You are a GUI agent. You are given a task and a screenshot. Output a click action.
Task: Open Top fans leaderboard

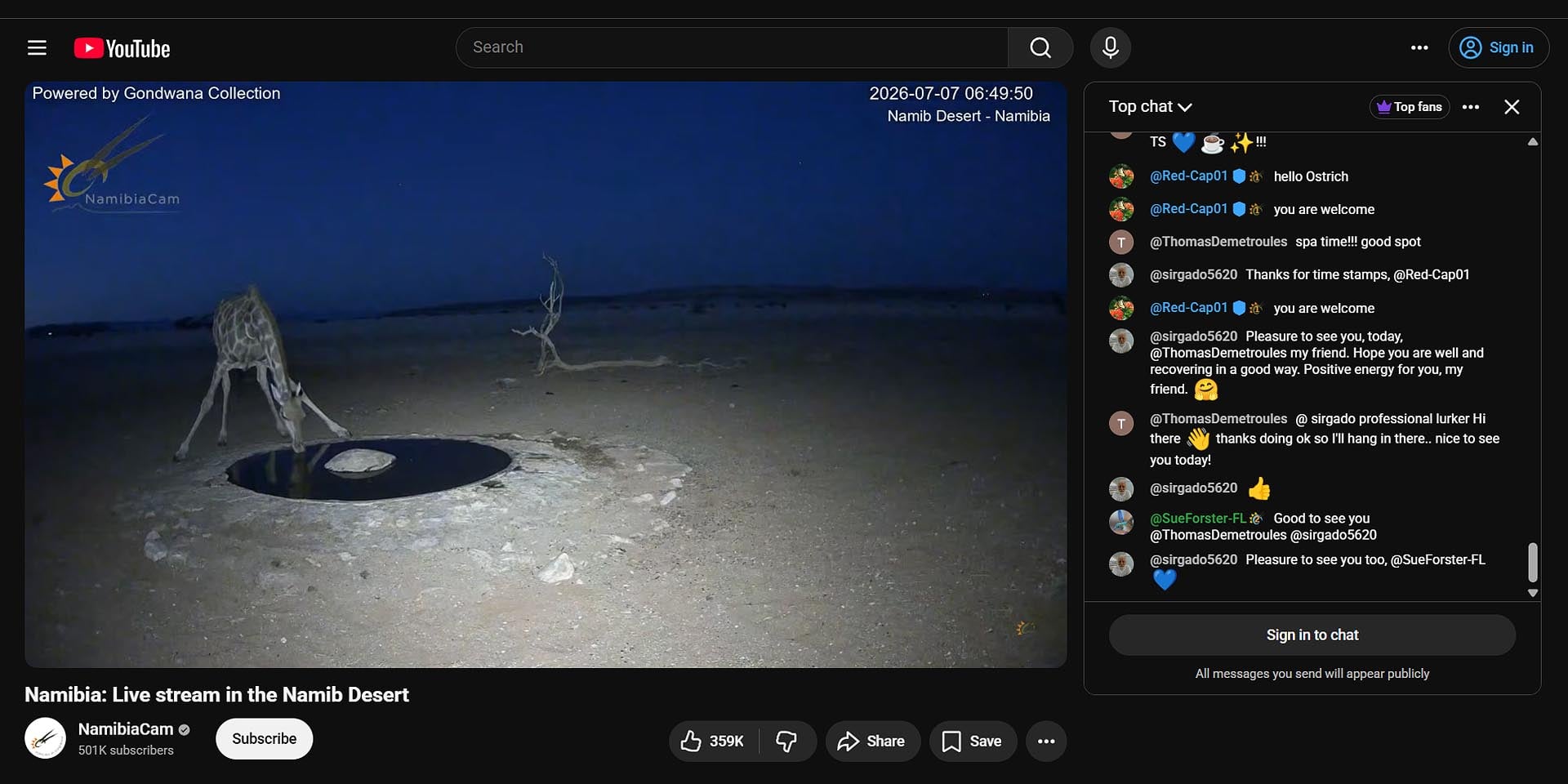(1409, 106)
